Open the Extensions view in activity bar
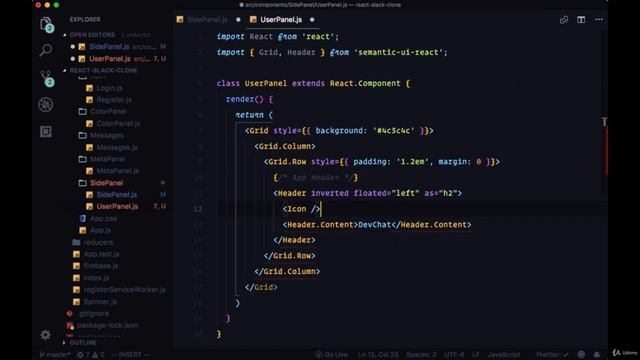Image resolution: width=640 pixels, height=360 pixels. coord(46,131)
